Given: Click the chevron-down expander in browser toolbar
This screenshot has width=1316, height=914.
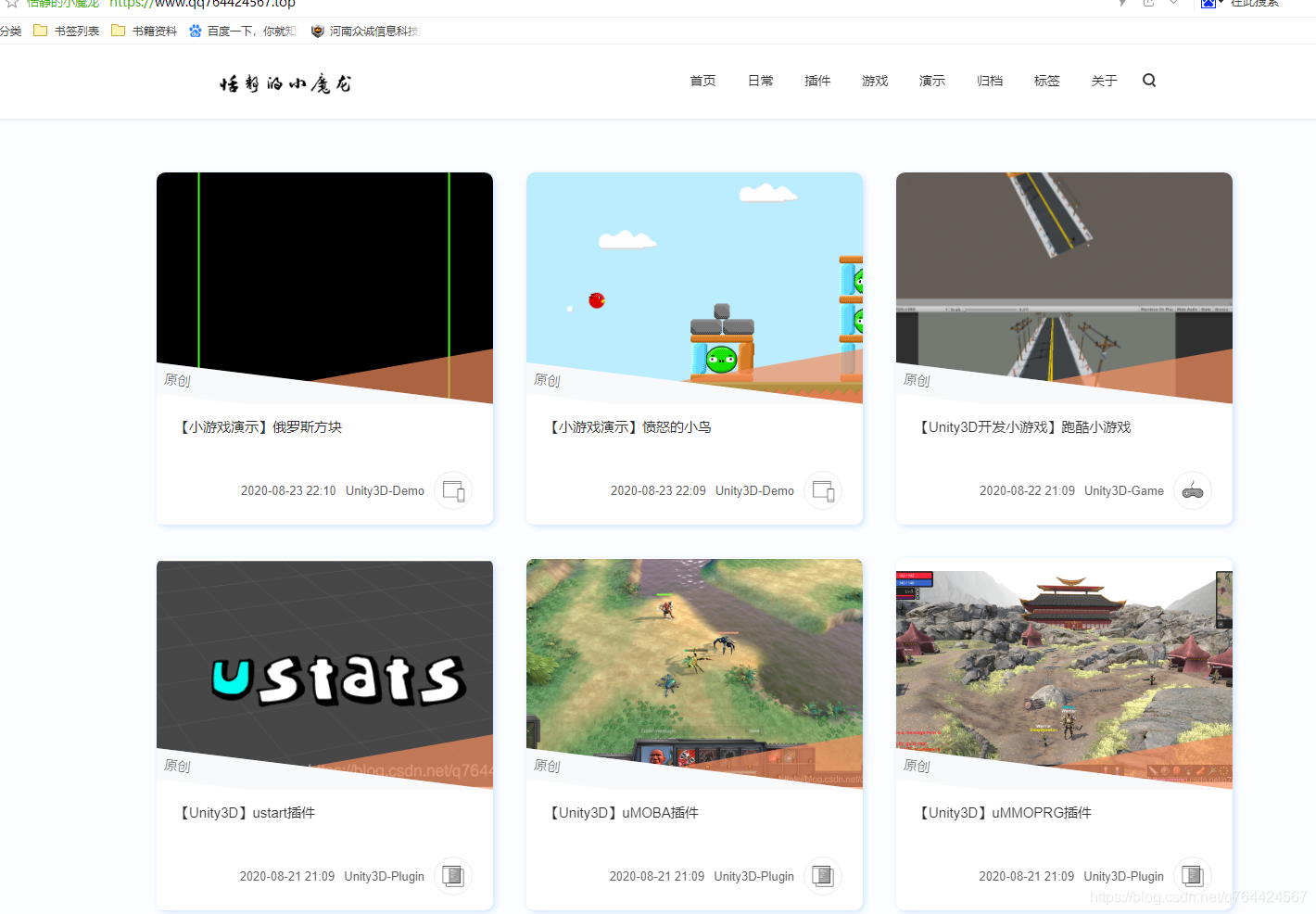Looking at the screenshot, I should [x=1173, y=4].
